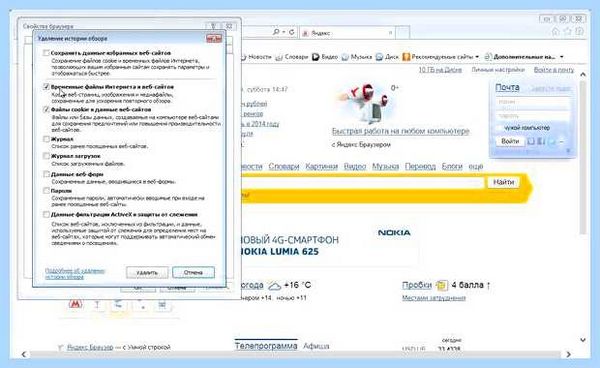The height and width of the screenshot is (368, 600).
Task: Click the password field in Почта box
Action: pyautogui.click(x=533, y=116)
